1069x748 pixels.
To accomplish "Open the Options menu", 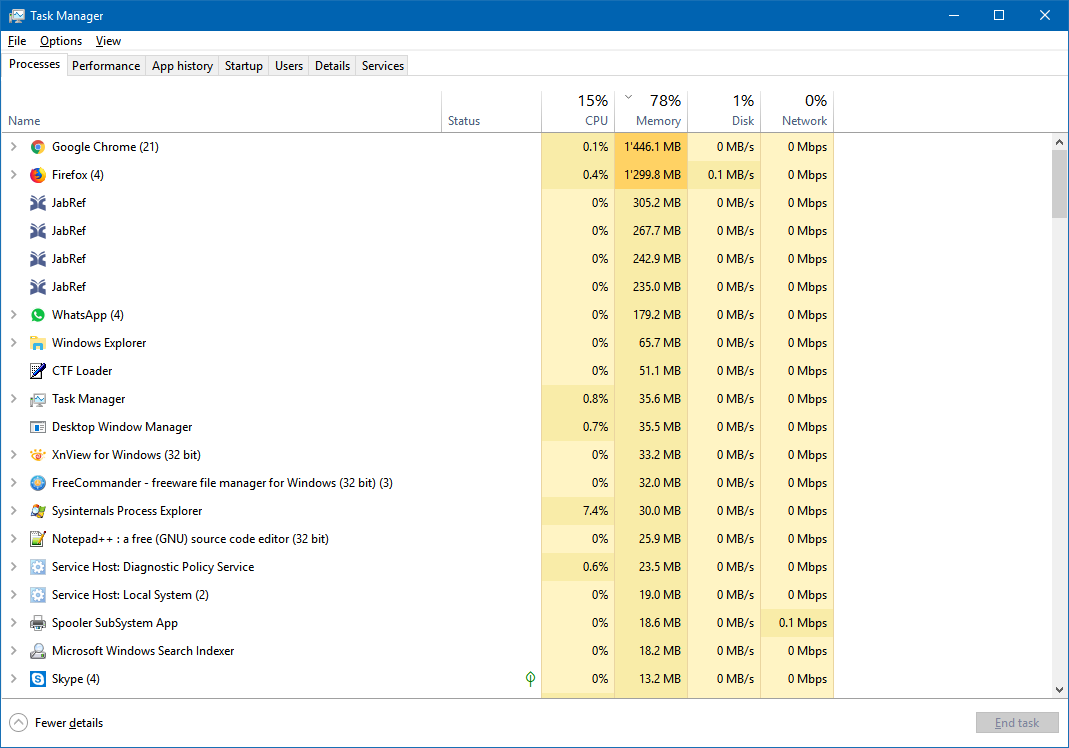I will pos(61,41).
